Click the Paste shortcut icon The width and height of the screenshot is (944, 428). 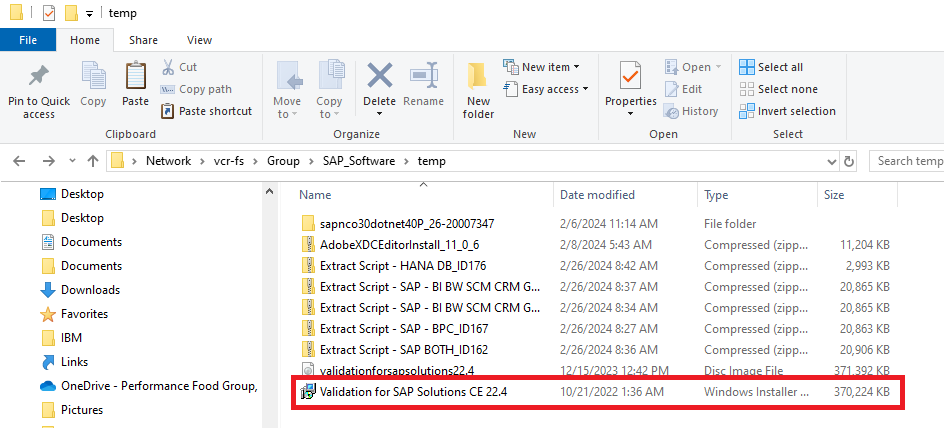click(168, 111)
